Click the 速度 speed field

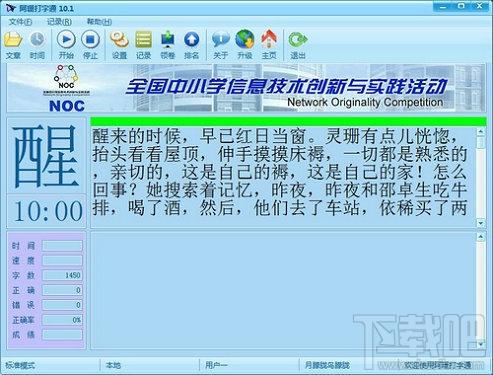[62, 260]
